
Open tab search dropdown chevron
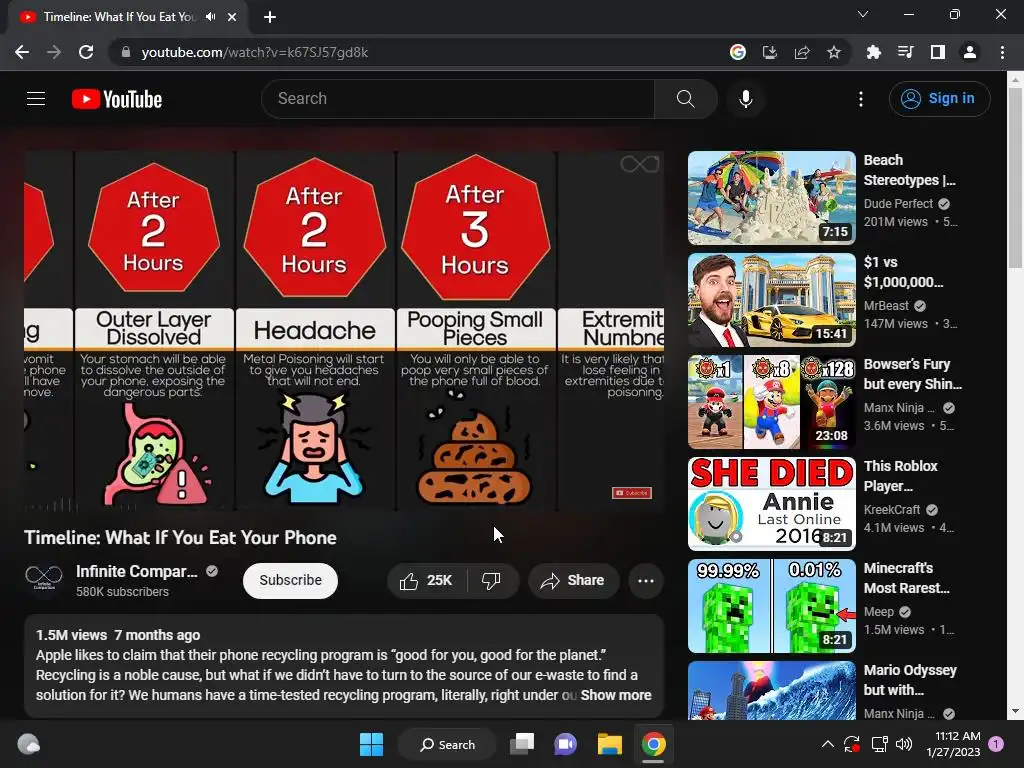coord(863,14)
